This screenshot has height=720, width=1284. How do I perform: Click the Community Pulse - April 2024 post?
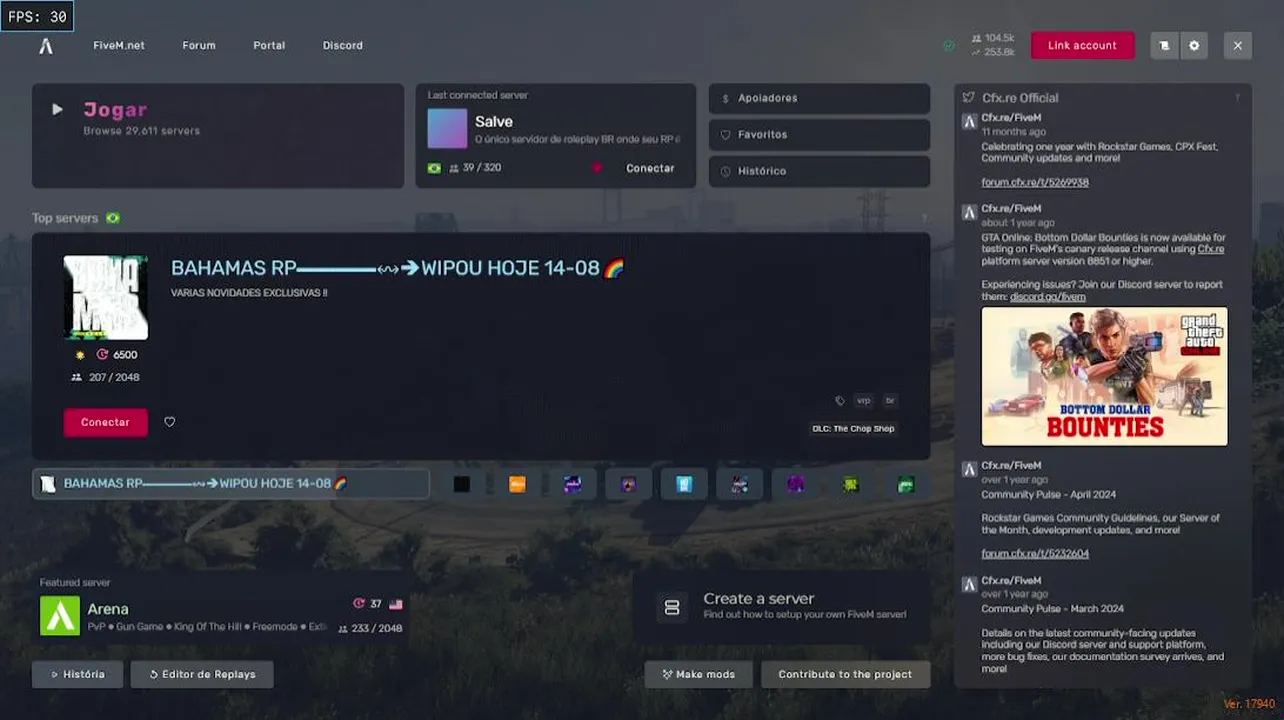click(1048, 494)
